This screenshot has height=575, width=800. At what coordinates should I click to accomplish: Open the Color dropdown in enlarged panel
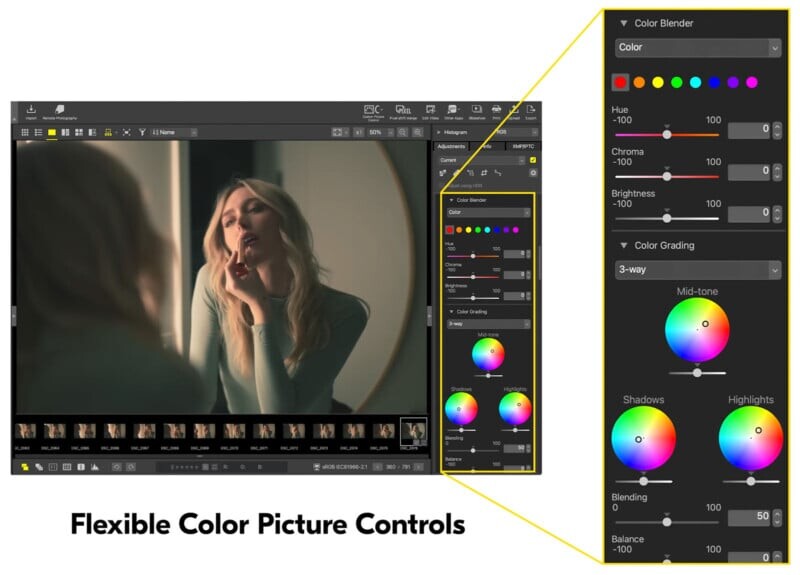[x=697, y=47]
